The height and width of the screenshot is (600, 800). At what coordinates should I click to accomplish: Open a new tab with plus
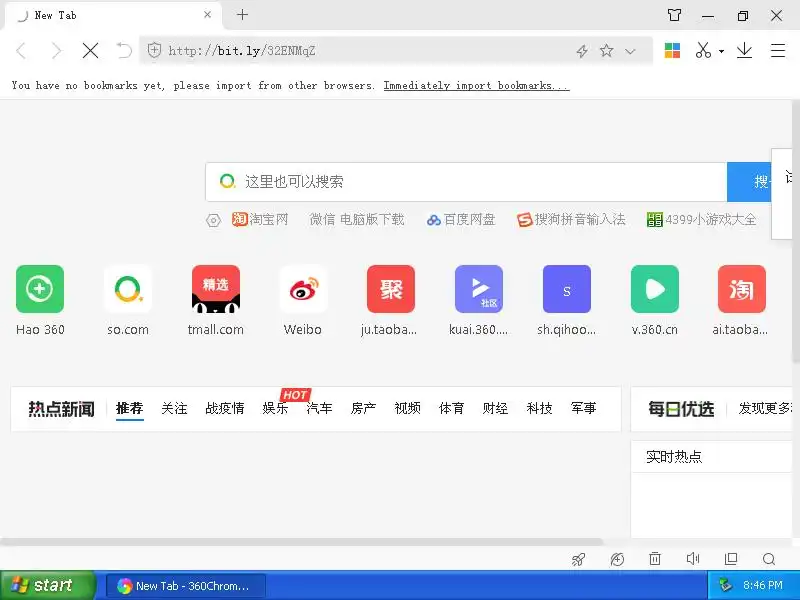[x=242, y=15]
